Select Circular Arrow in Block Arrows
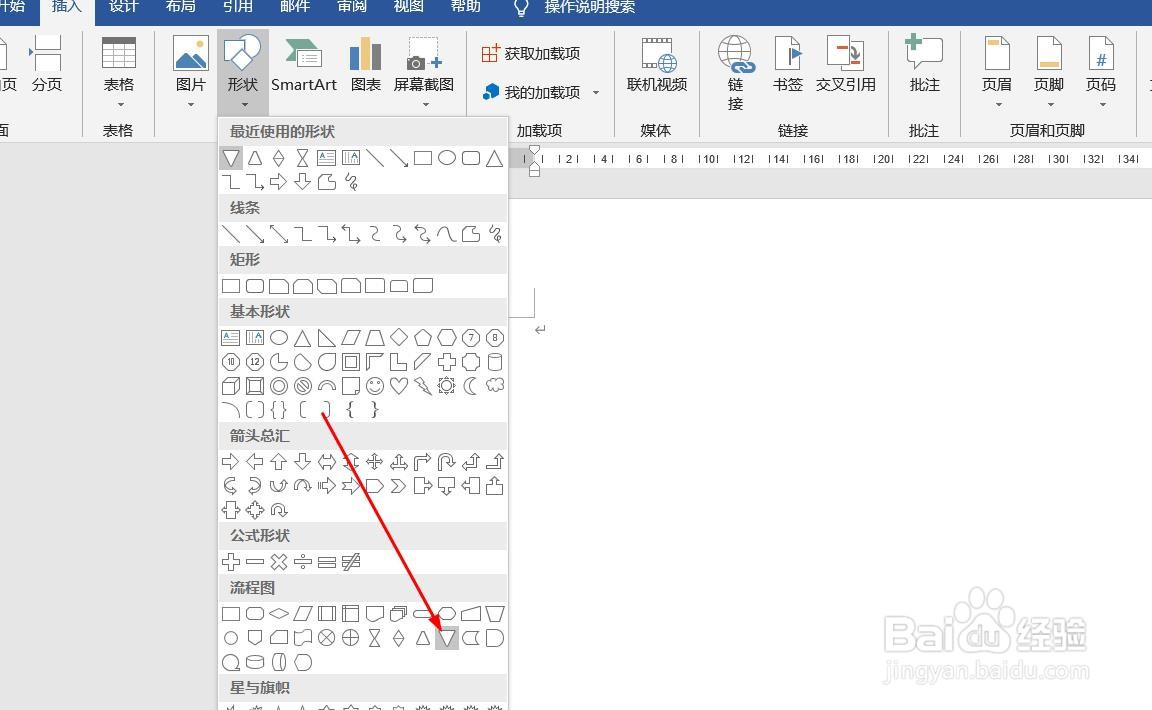1152x710 pixels. click(x=278, y=510)
